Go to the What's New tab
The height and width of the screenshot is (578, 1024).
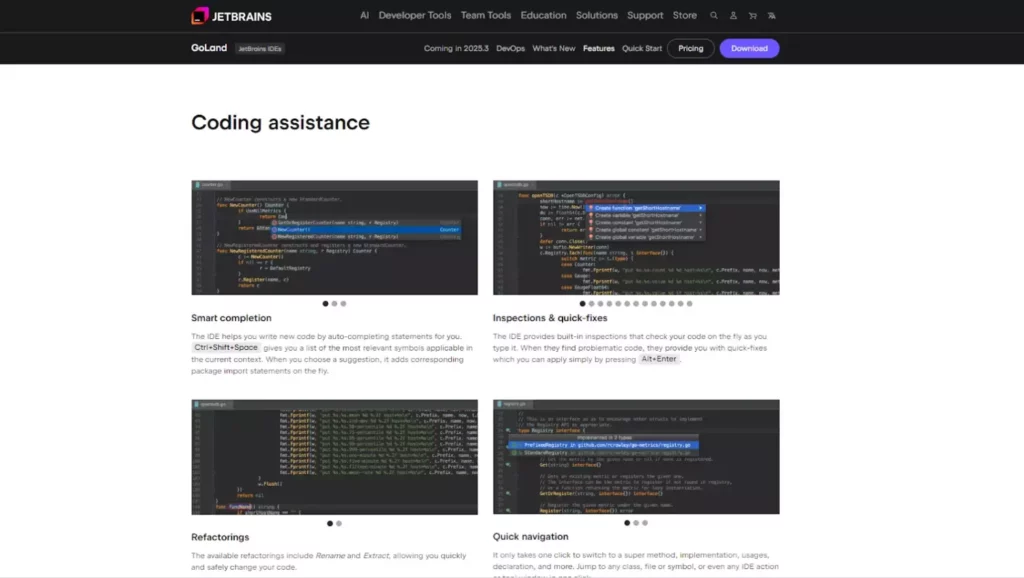pyautogui.click(x=553, y=48)
